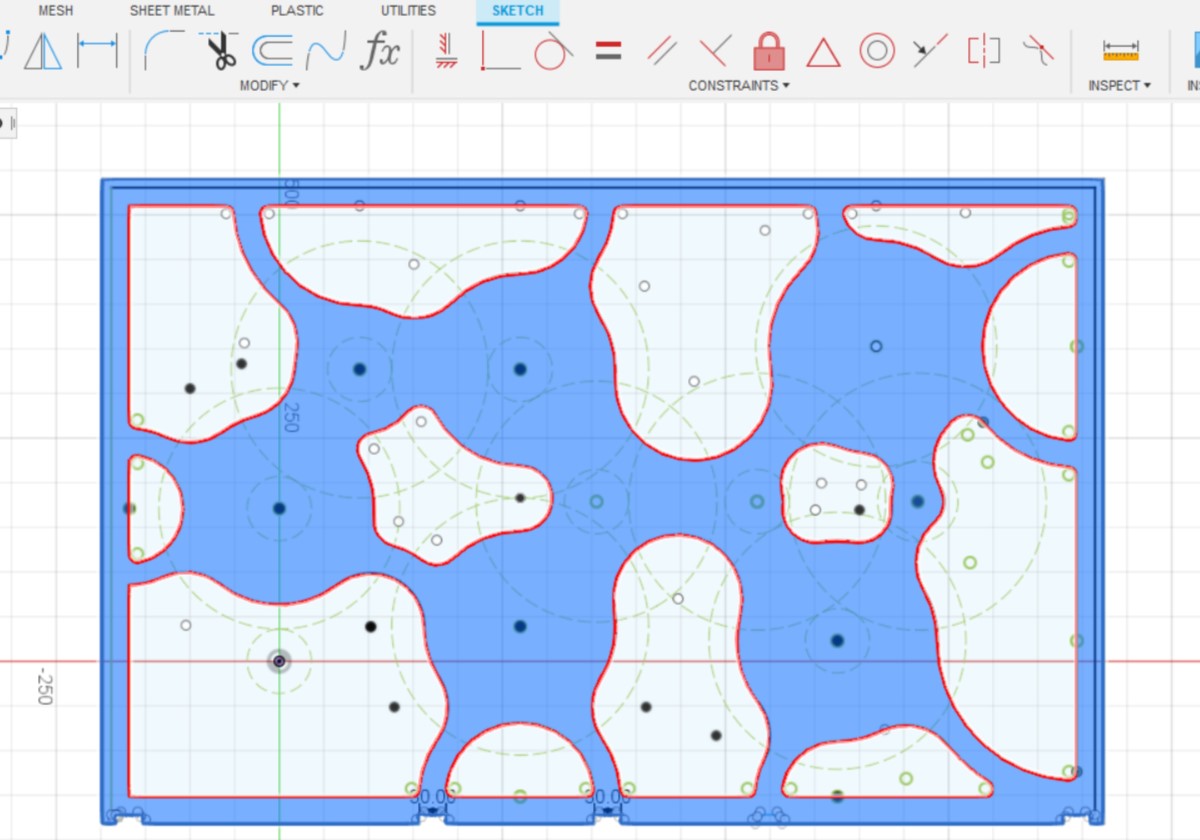The width and height of the screenshot is (1200, 840).
Task: Apply the Parallel constraint
Action: 662,50
